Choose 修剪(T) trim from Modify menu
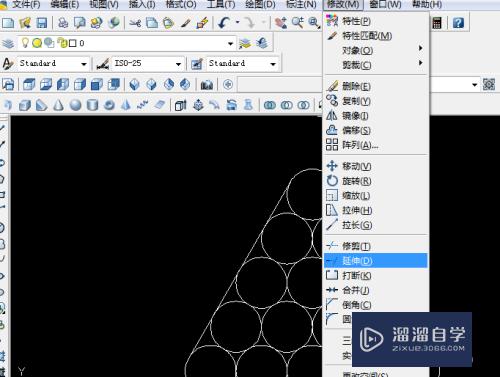 click(376, 246)
